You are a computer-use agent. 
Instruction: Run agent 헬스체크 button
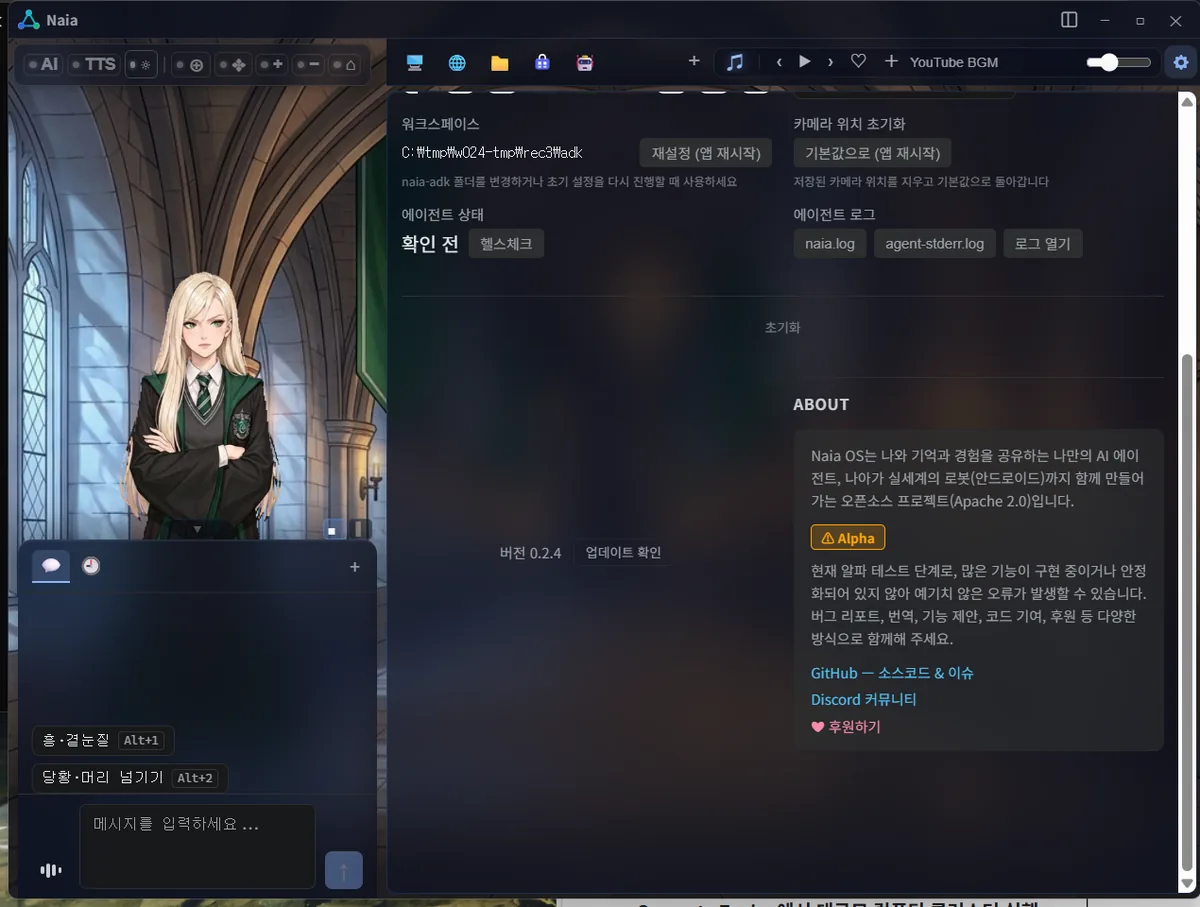(506, 244)
